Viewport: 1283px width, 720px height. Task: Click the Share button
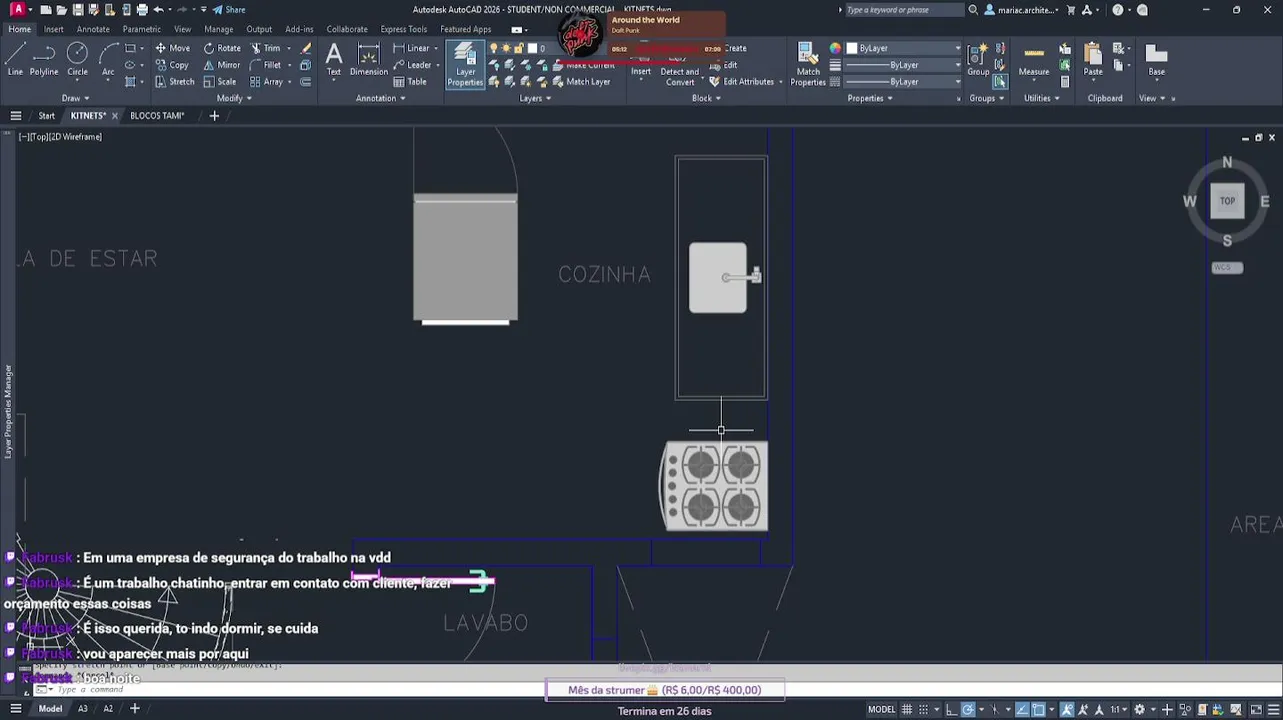[229, 10]
